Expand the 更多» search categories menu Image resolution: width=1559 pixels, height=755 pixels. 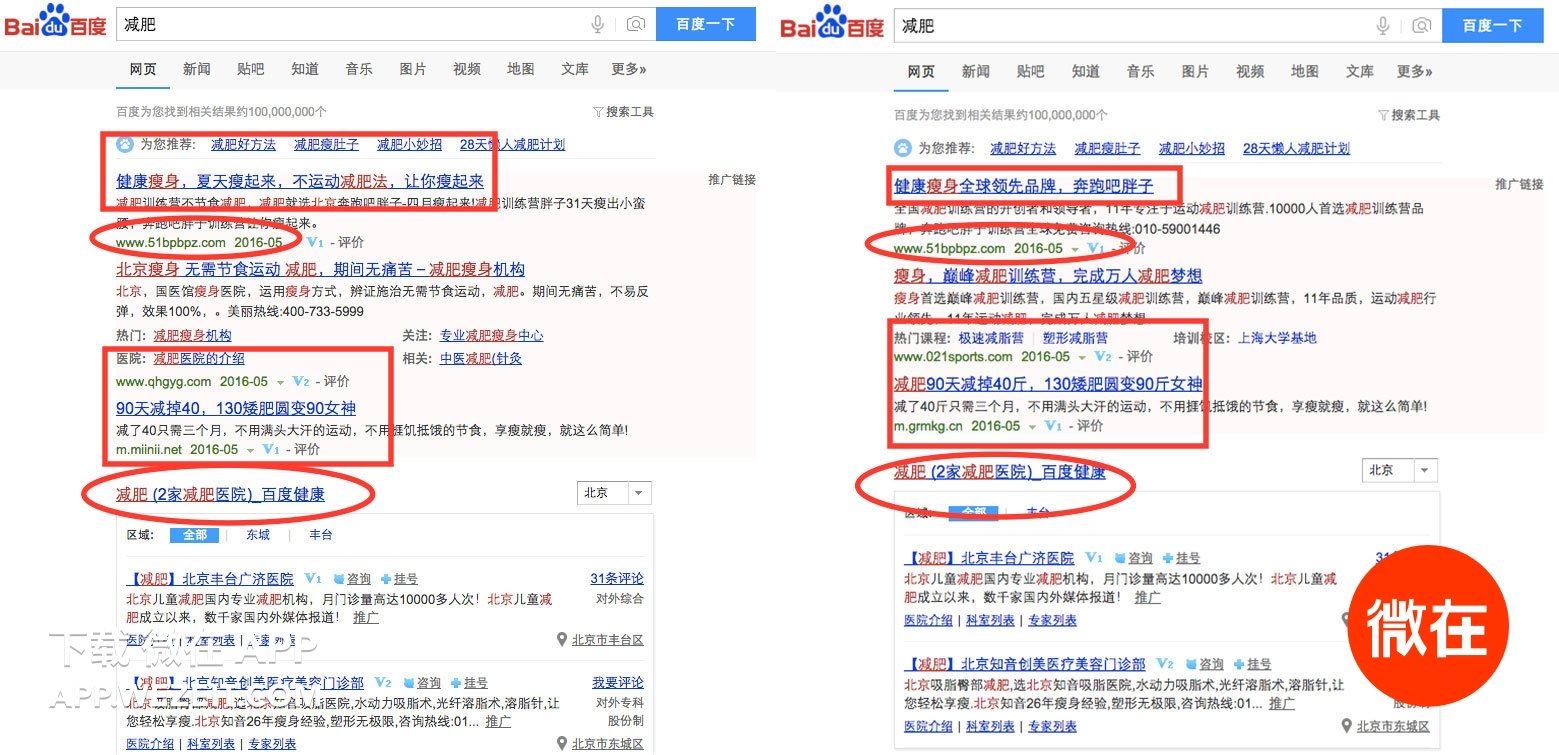point(629,69)
